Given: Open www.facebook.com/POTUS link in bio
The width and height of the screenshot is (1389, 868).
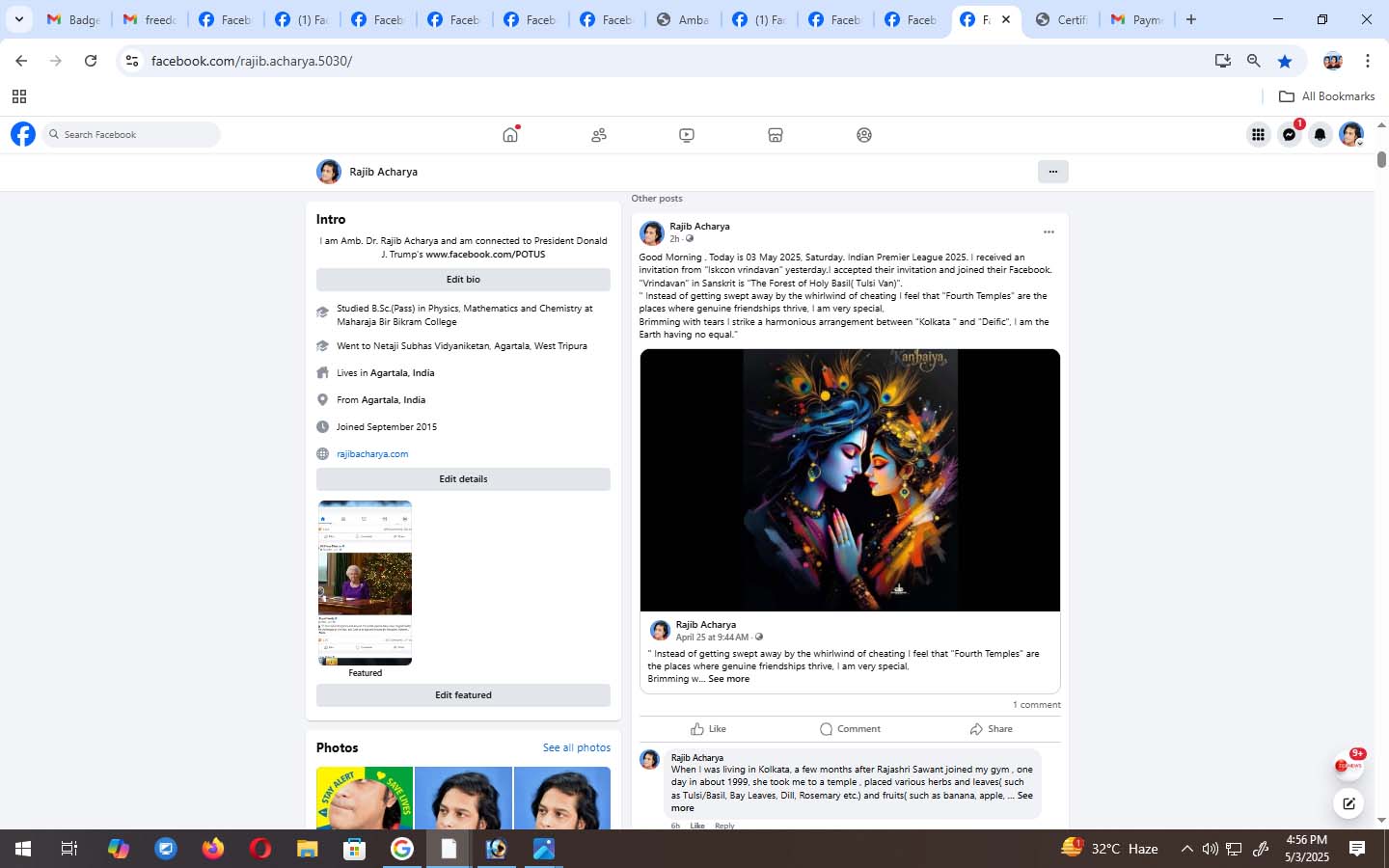Looking at the screenshot, I should [x=485, y=255].
